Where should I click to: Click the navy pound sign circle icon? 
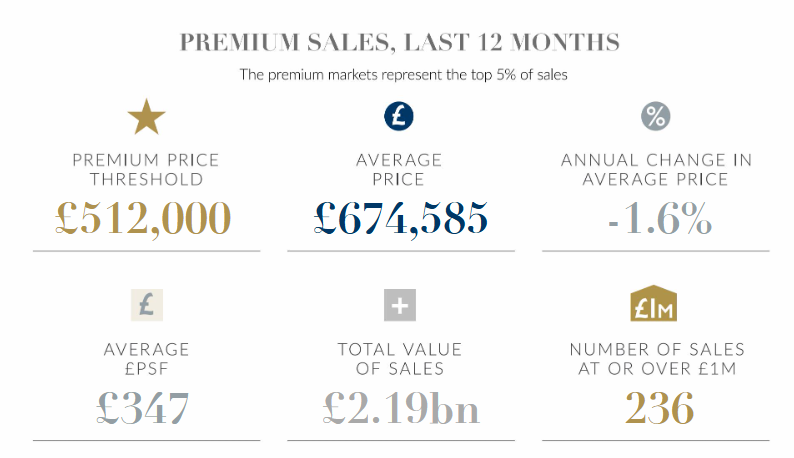[399, 116]
